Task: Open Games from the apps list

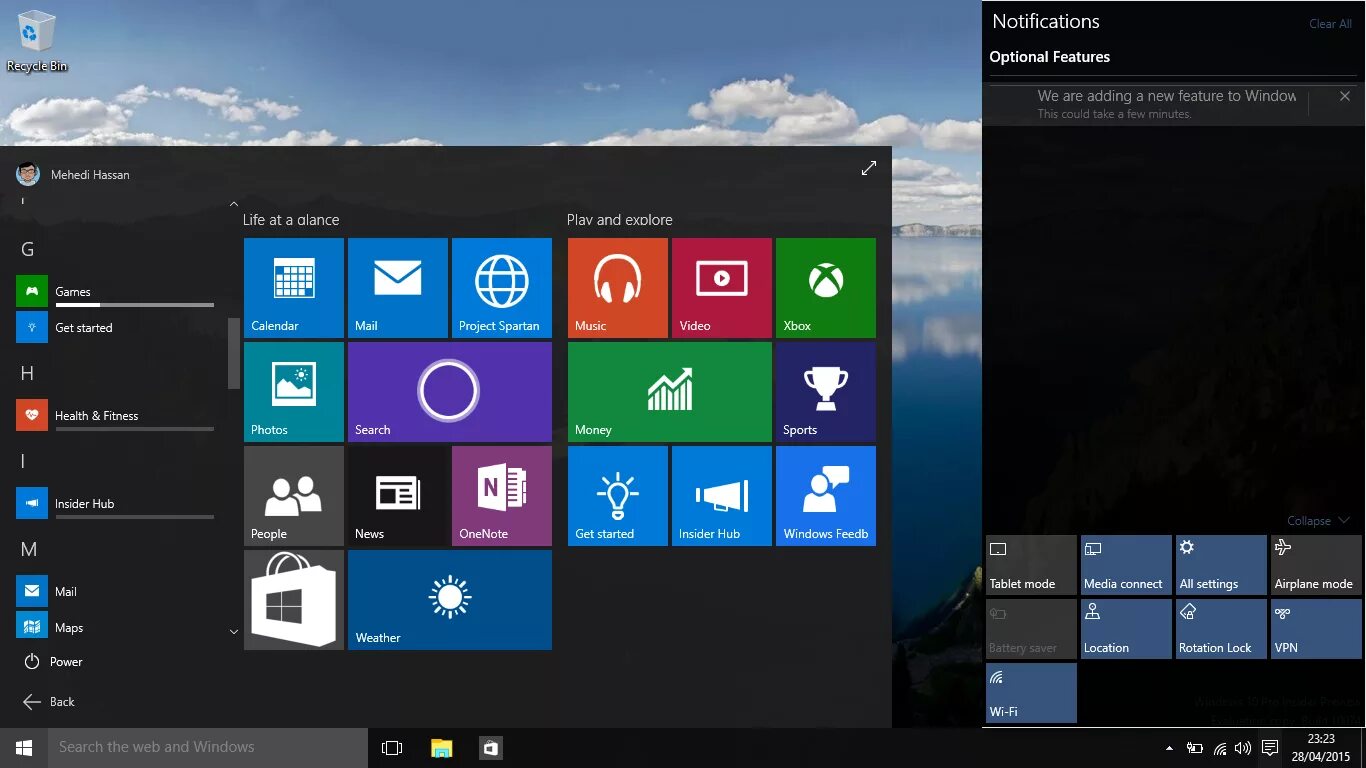Action: 115,292
